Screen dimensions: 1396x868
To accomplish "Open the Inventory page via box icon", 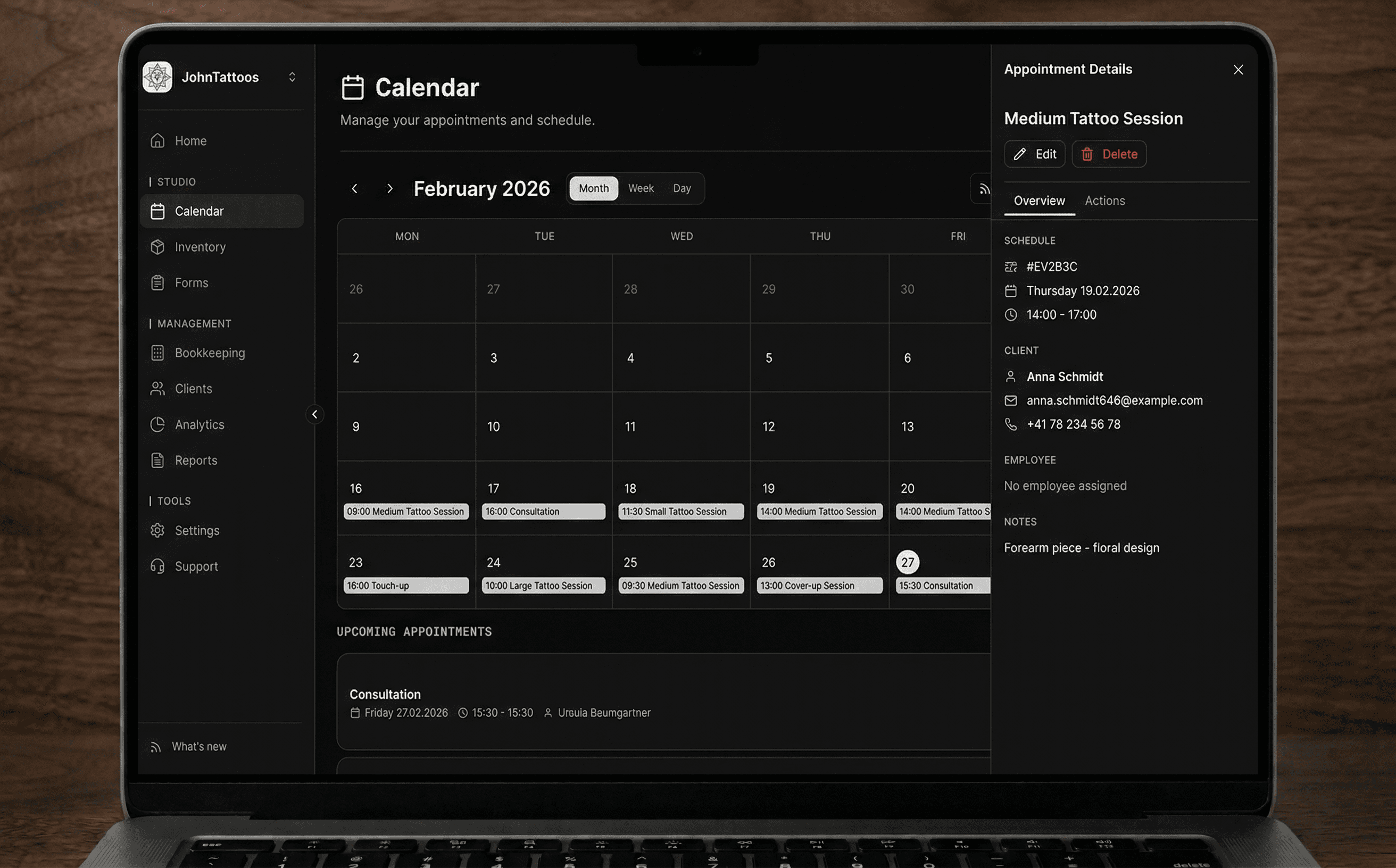I will [157, 247].
